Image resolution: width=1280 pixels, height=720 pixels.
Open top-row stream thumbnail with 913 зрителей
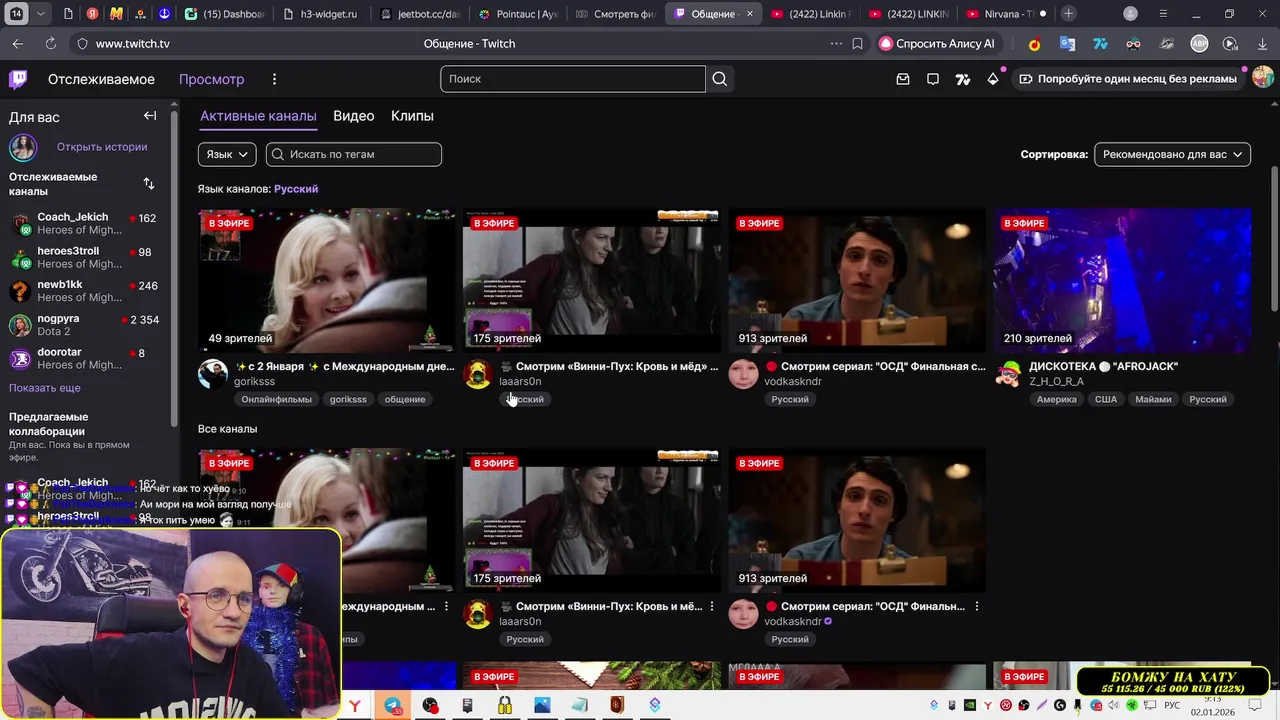tap(857, 280)
